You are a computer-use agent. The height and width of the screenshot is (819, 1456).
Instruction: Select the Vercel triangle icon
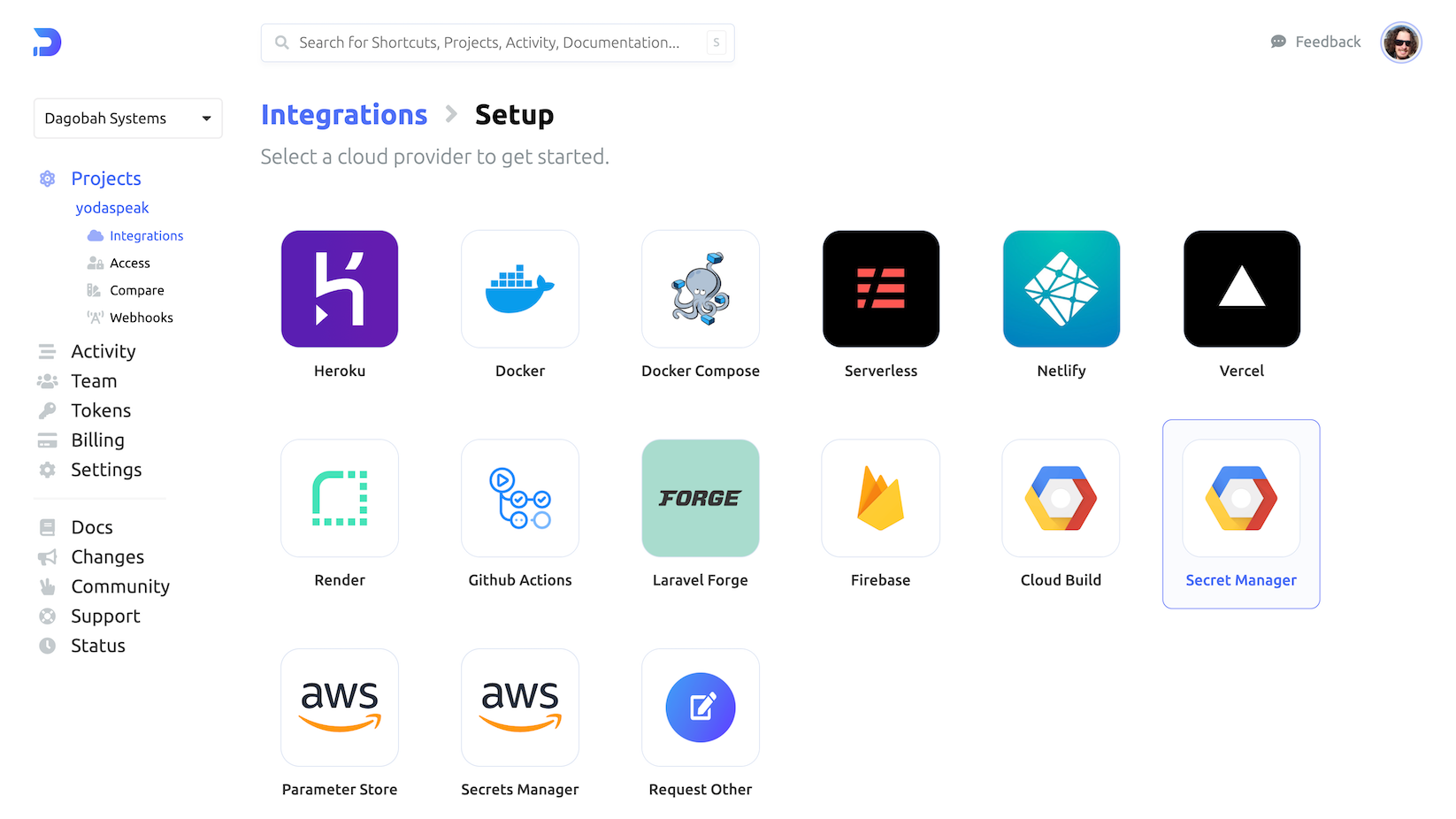(x=1242, y=288)
